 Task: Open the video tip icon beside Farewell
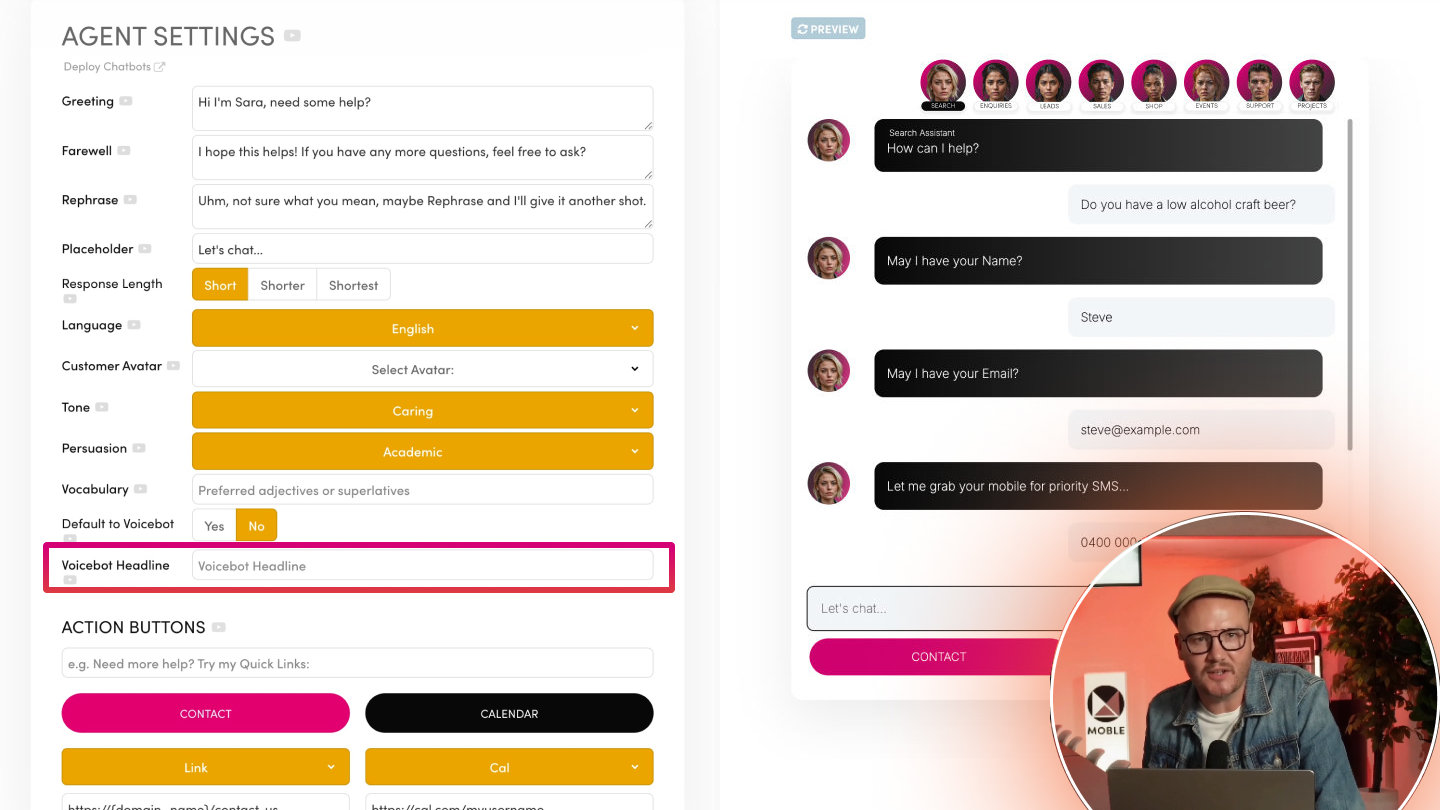(124, 151)
